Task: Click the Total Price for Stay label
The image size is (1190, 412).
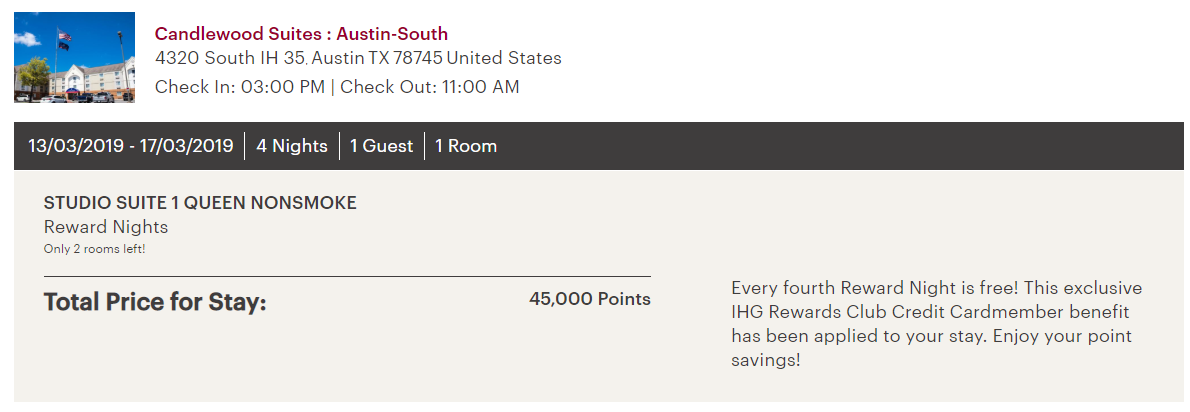Action: (x=155, y=301)
